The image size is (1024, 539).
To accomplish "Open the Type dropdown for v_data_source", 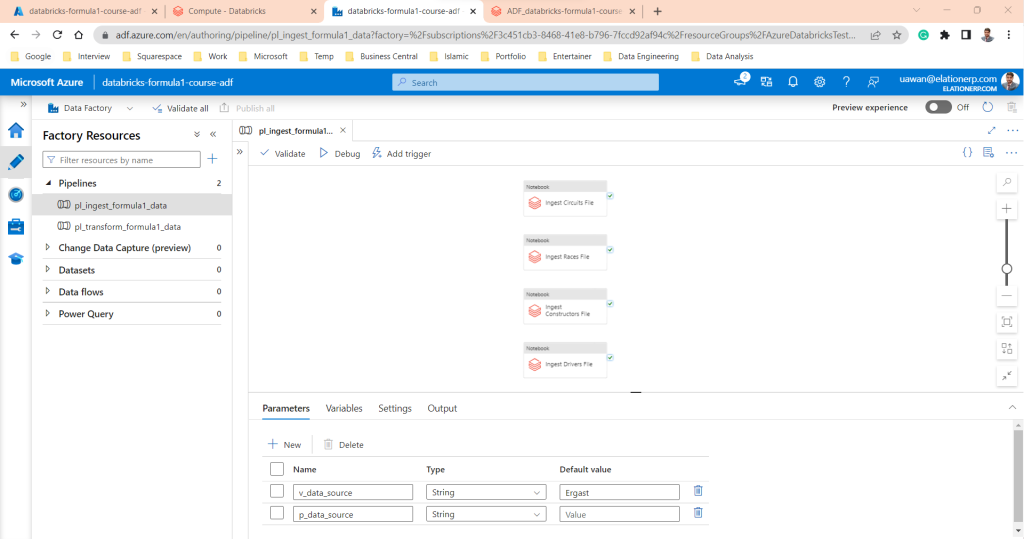I will 486,492.
